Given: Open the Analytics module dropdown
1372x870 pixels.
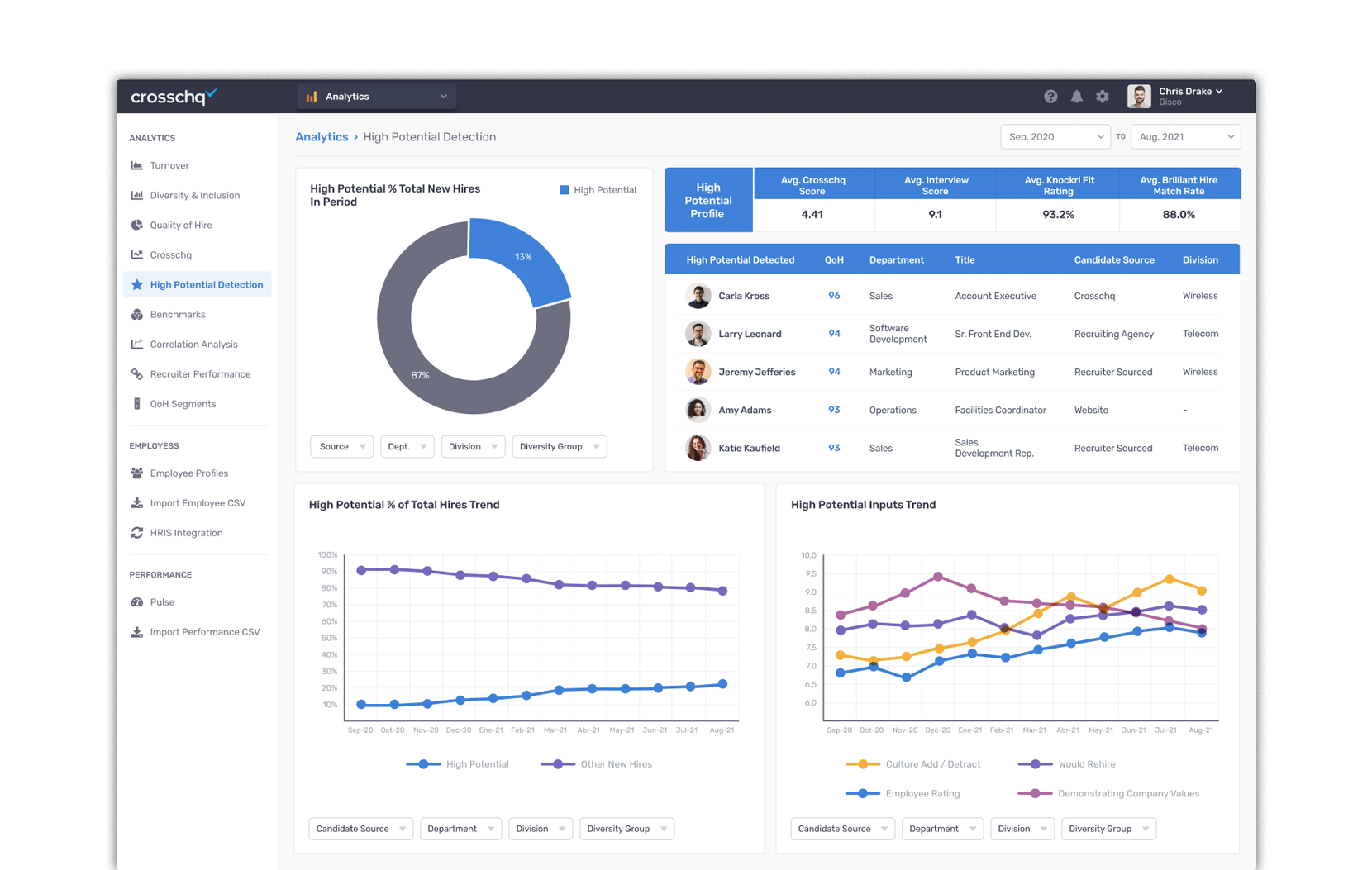Looking at the screenshot, I should [x=377, y=97].
